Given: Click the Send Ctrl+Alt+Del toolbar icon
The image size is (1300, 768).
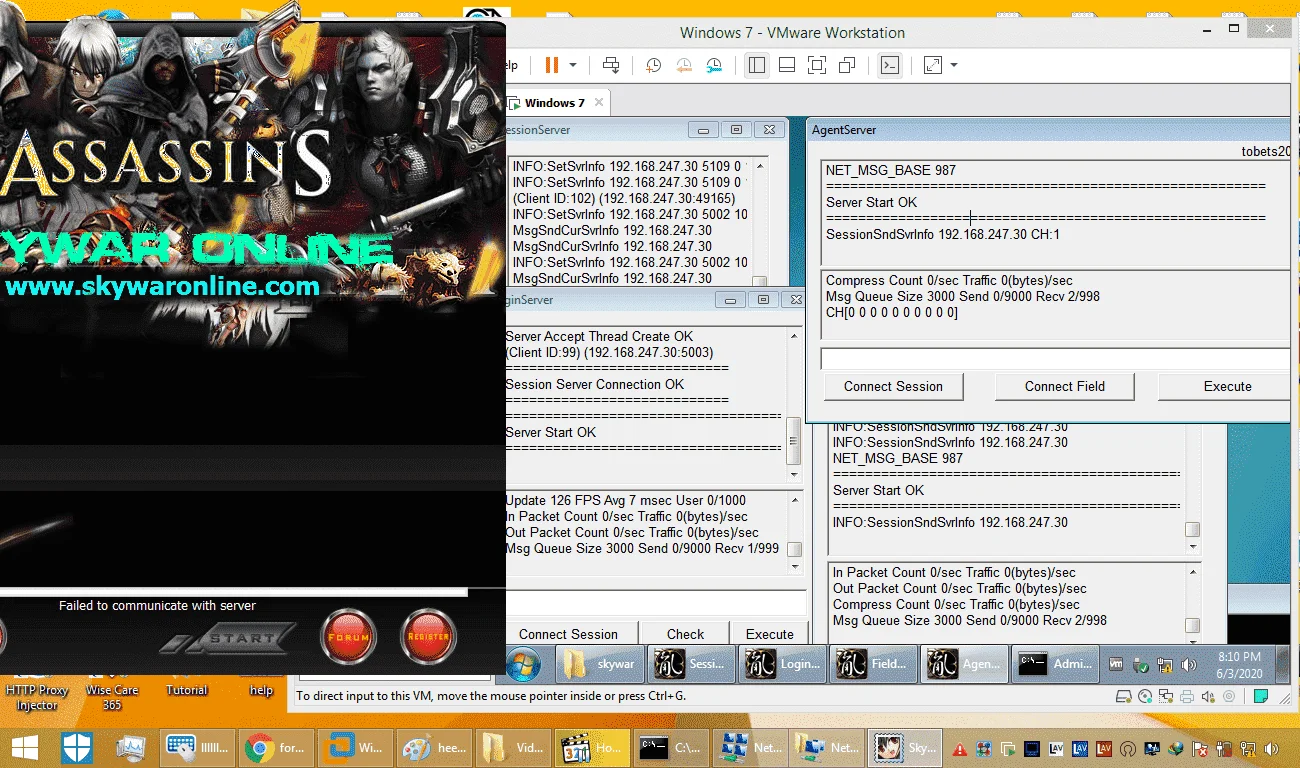Looking at the screenshot, I should coord(611,65).
